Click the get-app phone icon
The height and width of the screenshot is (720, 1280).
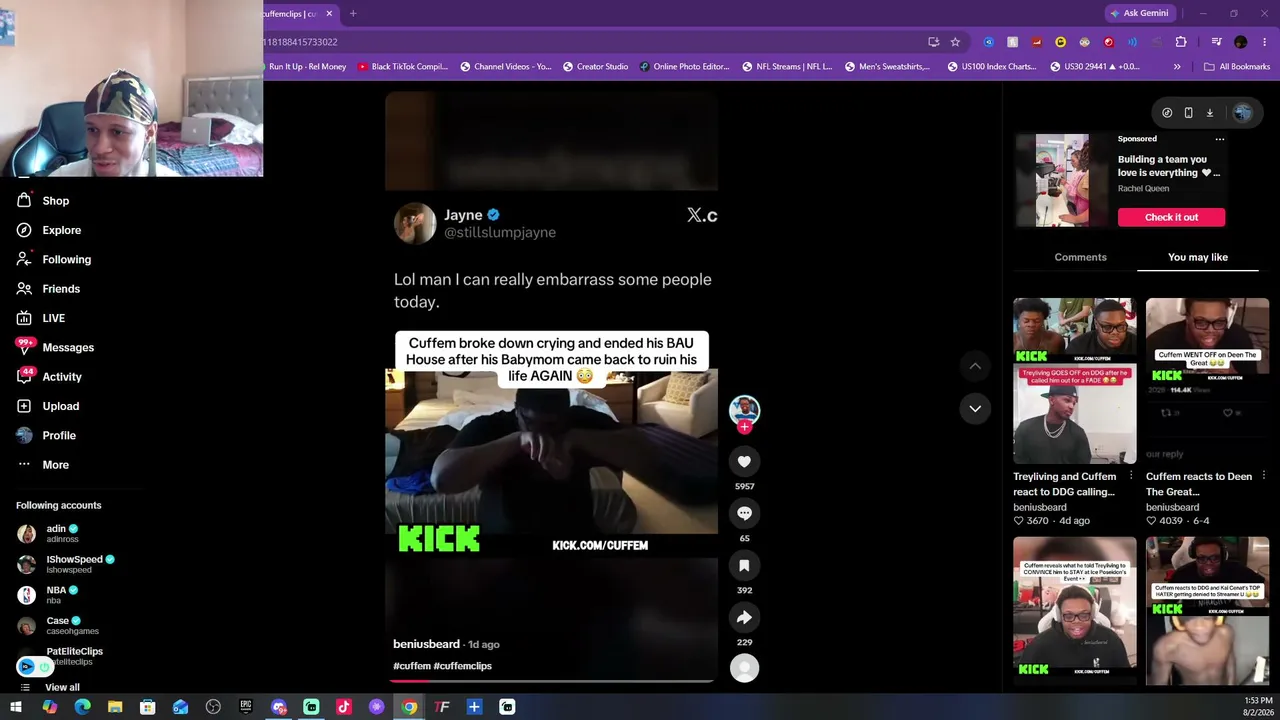click(1188, 113)
